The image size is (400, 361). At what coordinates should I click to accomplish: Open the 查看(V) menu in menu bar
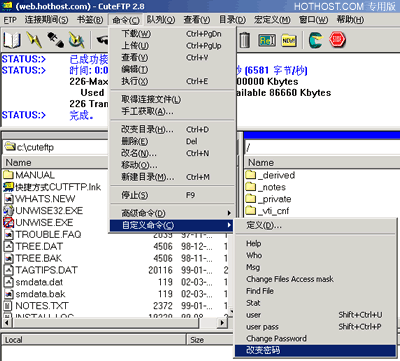coord(197,20)
